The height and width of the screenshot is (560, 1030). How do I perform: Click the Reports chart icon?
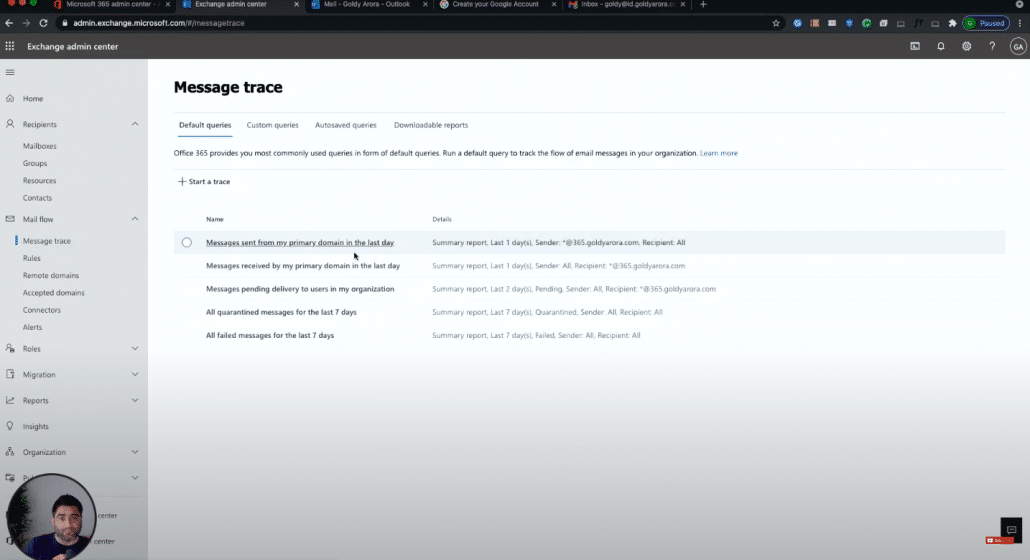coord(10,400)
